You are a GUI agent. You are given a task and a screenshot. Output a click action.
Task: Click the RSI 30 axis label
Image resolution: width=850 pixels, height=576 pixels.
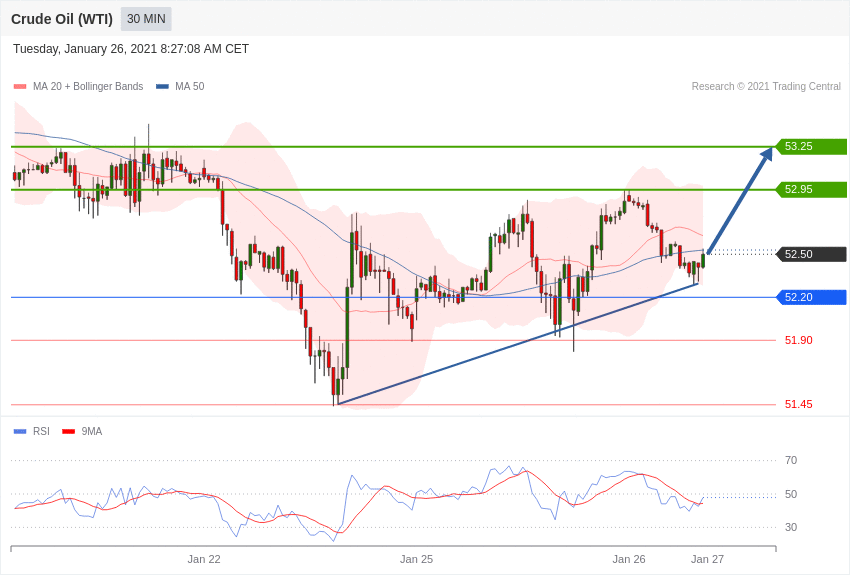click(791, 527)
